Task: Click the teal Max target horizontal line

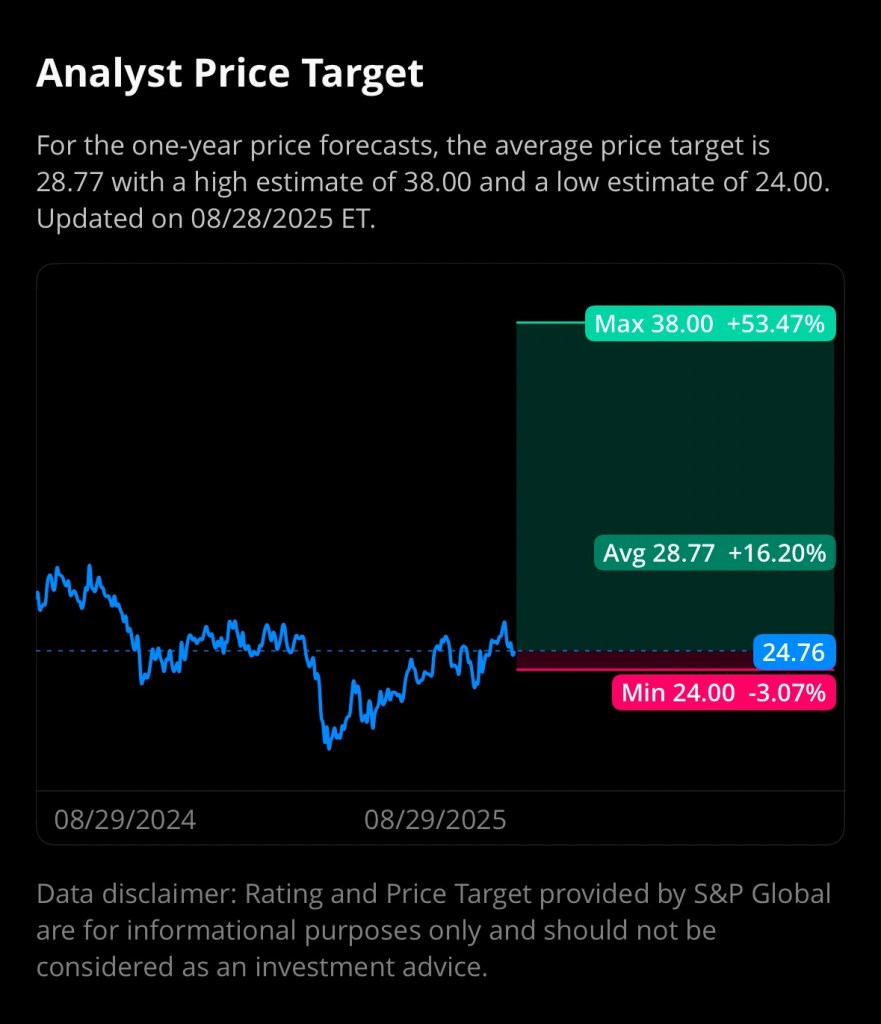Action: tap(550, 322)
